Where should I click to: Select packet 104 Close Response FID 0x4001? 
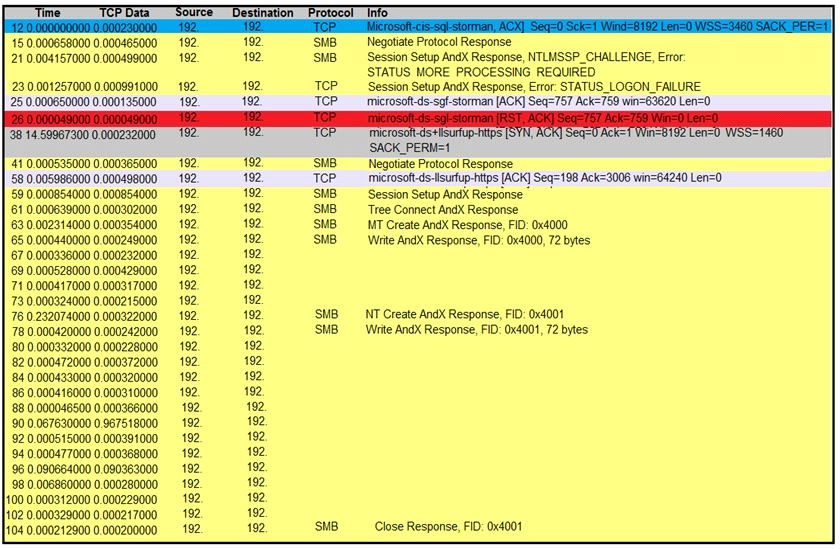click(x=418, y=529)
